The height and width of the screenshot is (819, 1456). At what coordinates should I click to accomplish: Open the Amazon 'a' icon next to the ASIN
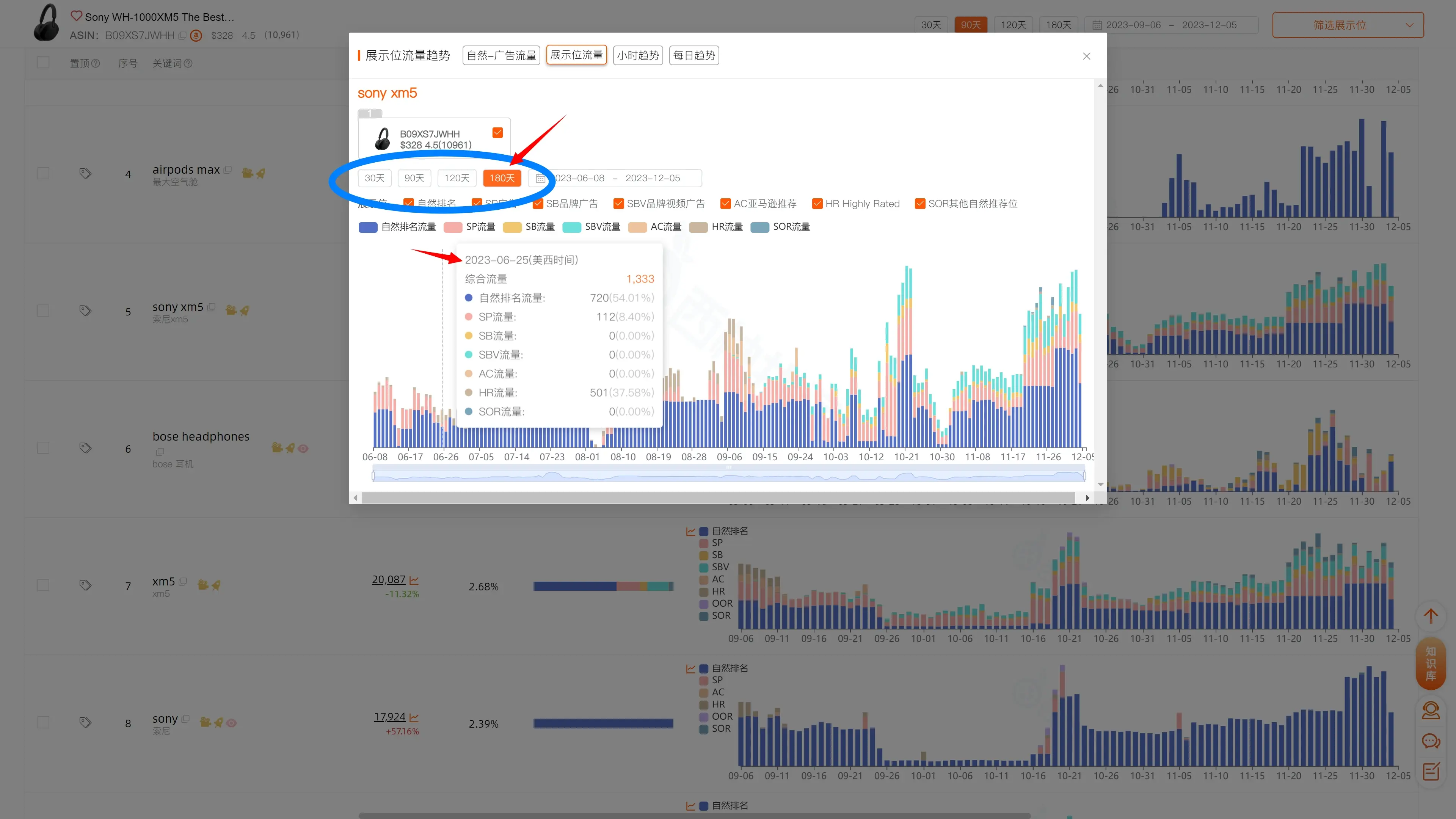[196, 35]
